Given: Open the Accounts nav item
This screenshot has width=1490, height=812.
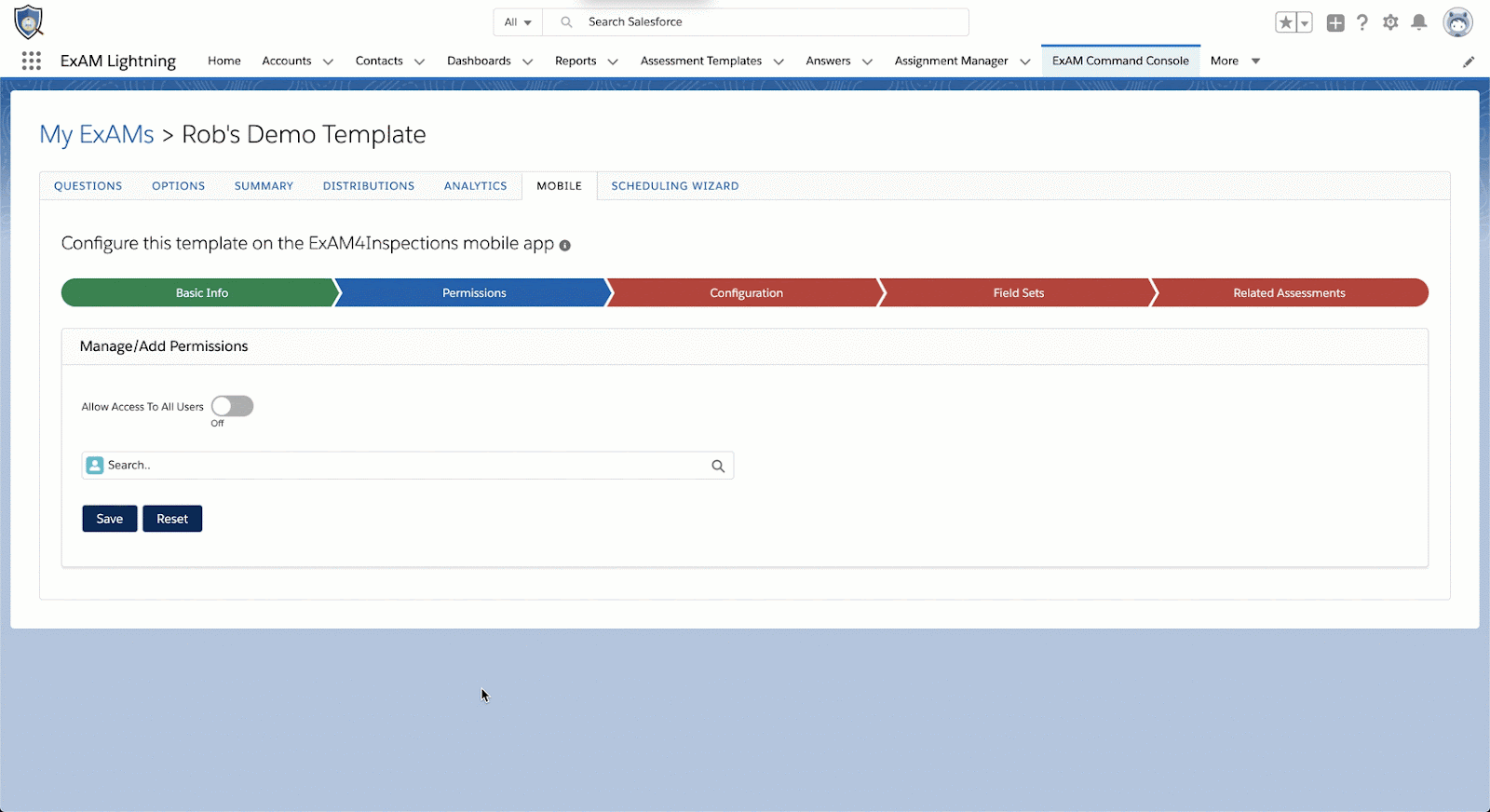Looking at the screenshot, I should coord(287,61).
